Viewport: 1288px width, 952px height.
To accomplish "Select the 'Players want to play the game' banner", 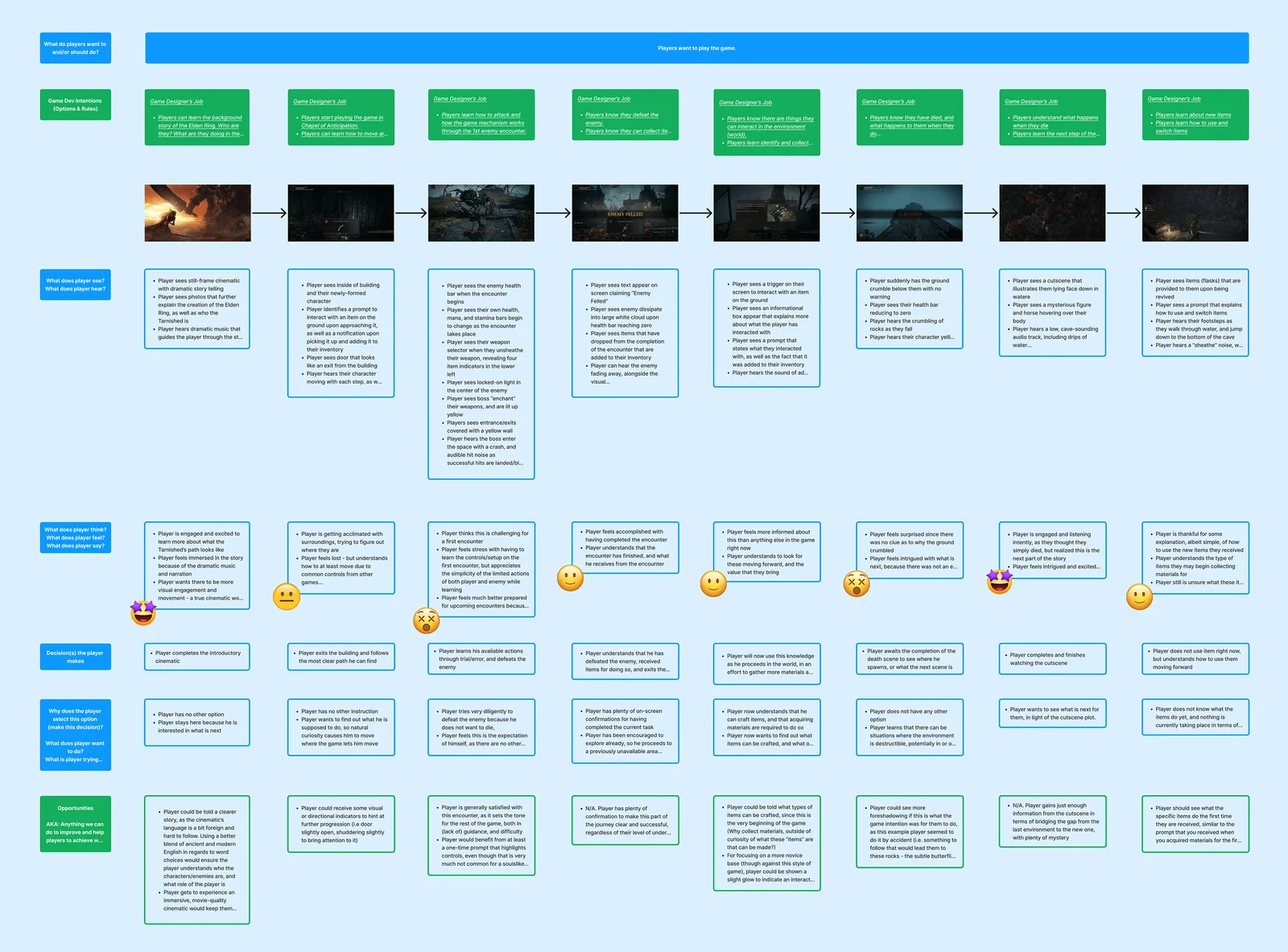I will tap(696, 48).
